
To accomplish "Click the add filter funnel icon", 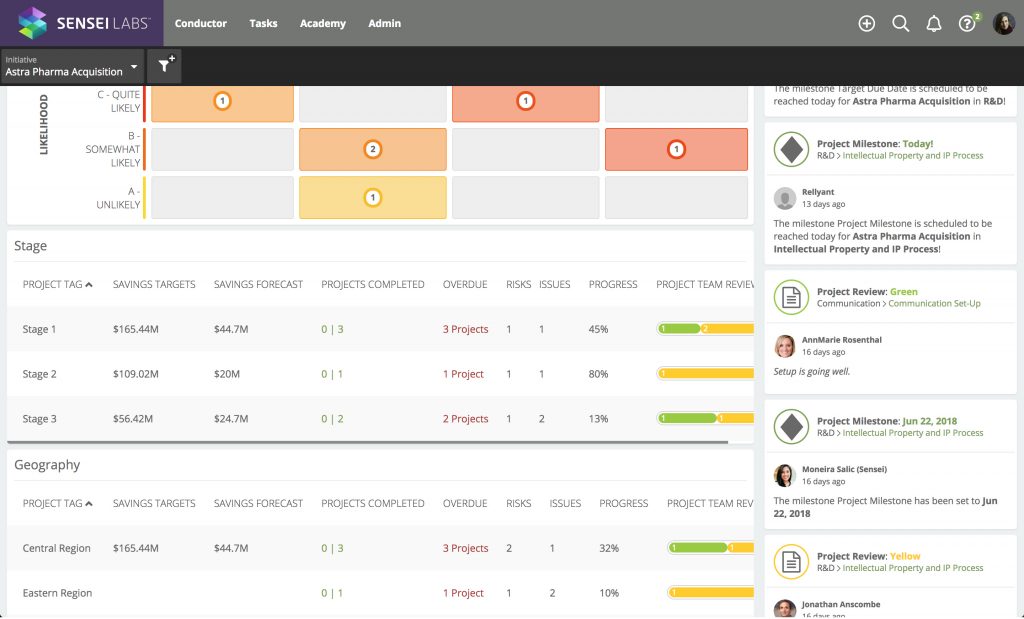I will (164, 66).
